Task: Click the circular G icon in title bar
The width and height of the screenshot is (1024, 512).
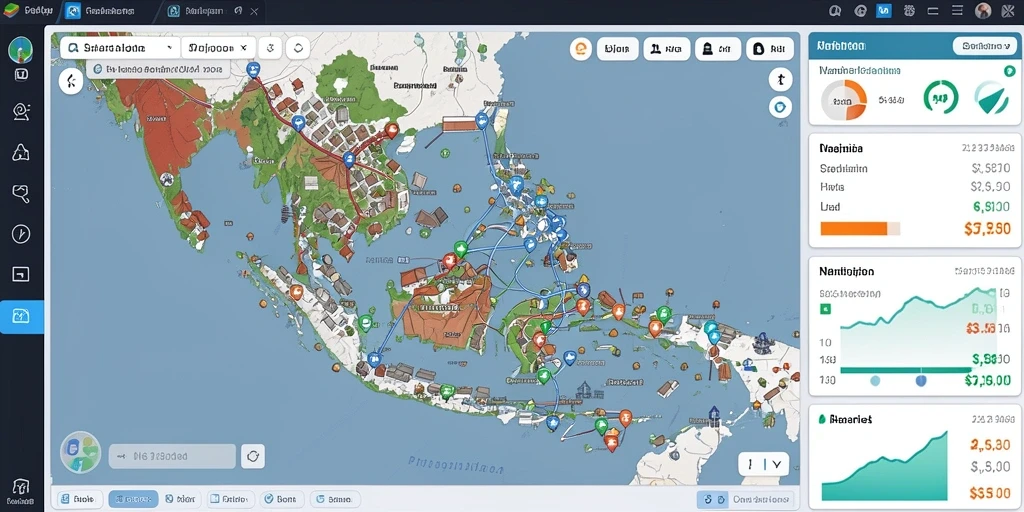Action: click(x=861, y=10)
